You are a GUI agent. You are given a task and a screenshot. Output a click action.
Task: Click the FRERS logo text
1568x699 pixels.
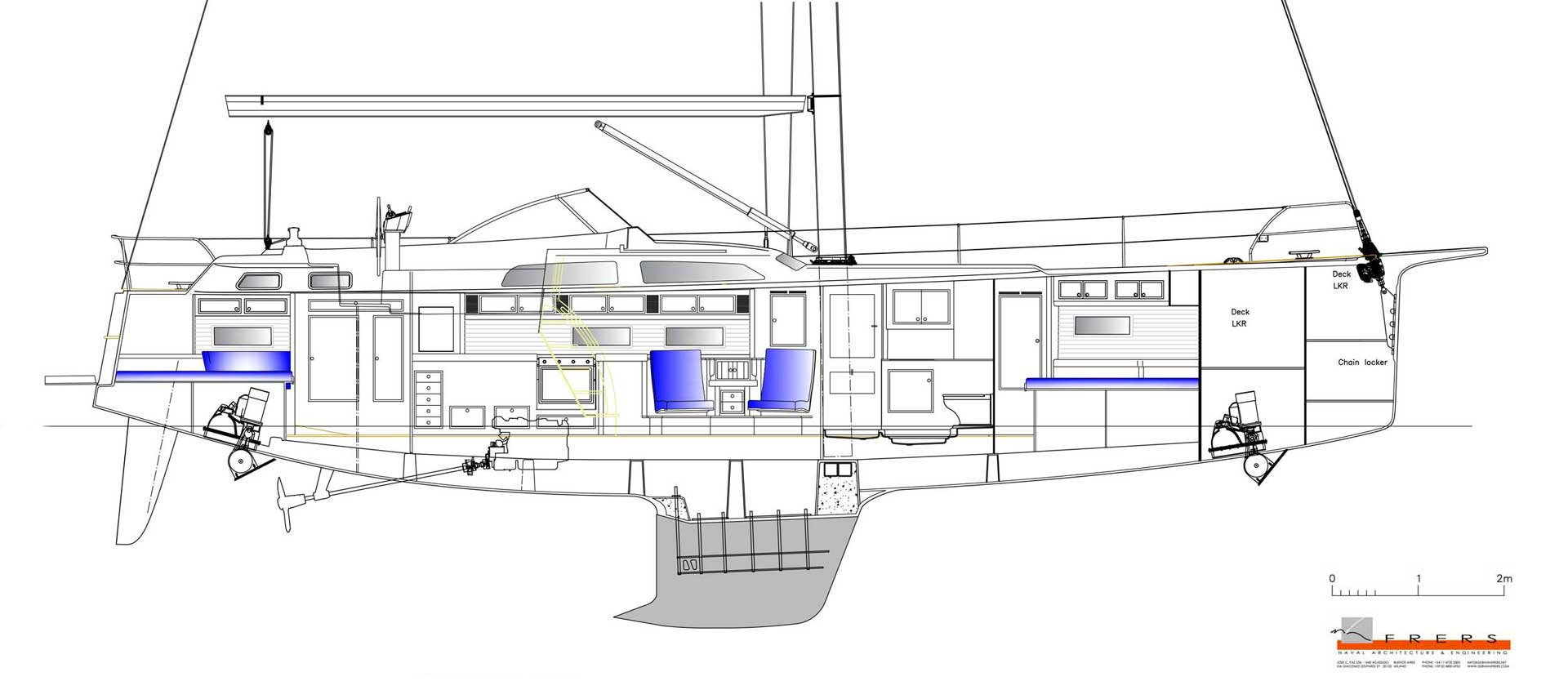[1441, 638]
